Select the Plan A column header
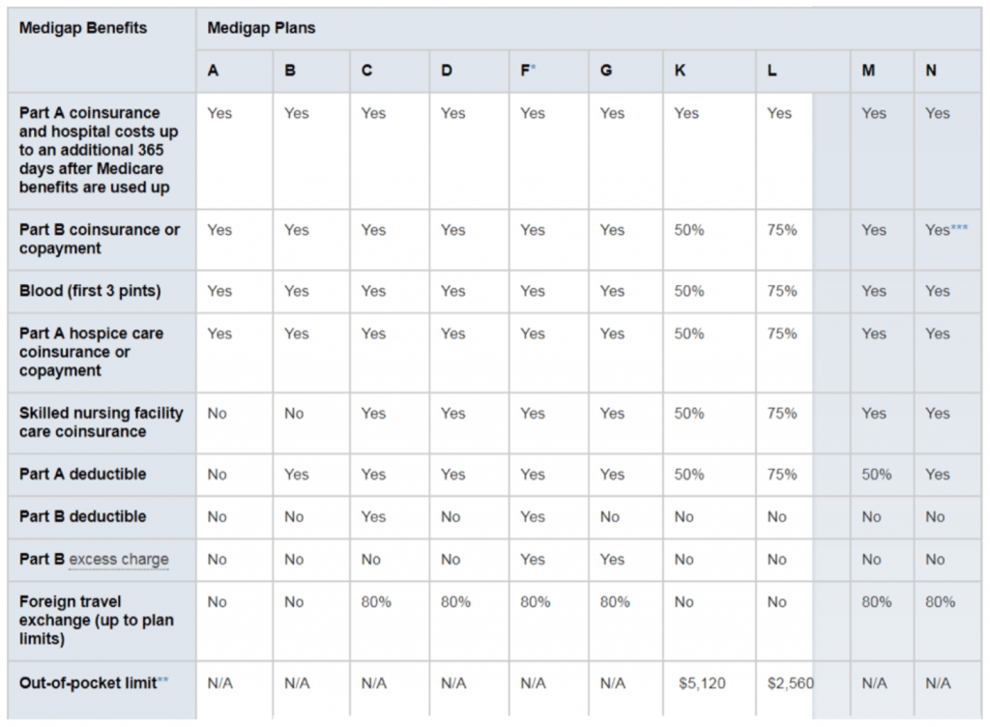 point(213,71)
